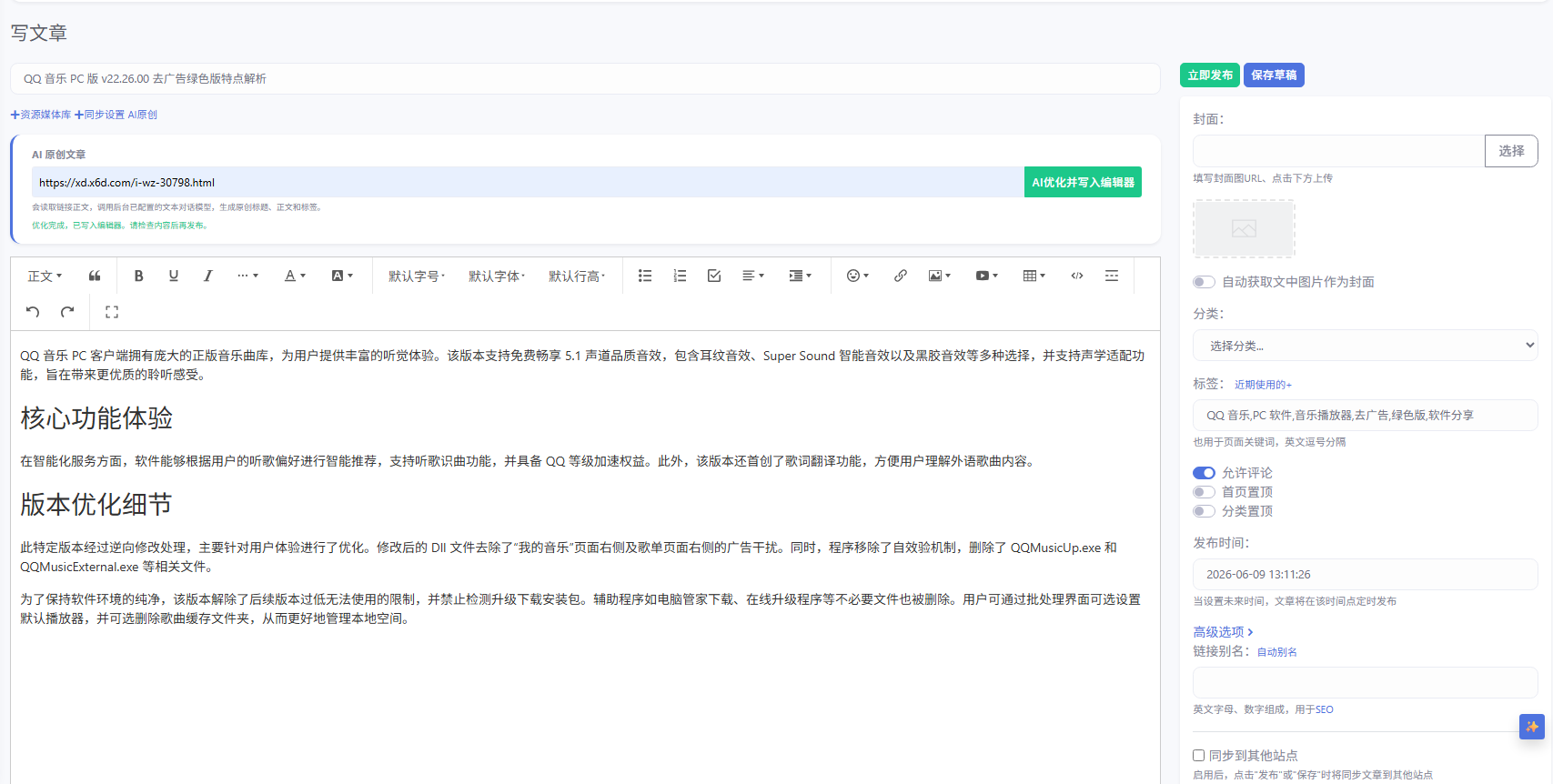Click the 立即发布 publish button

(x=1210, y=75)
